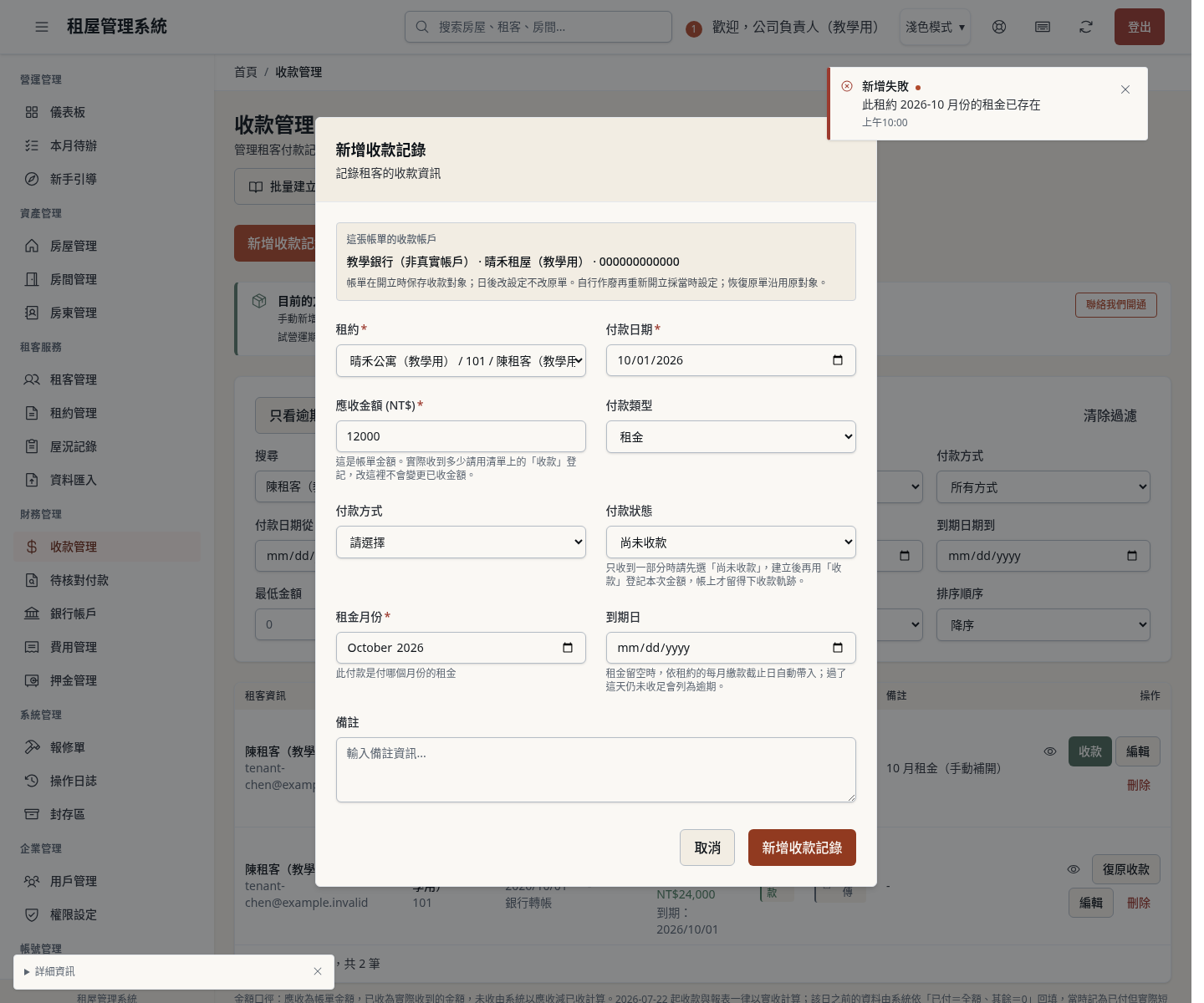
Task: Open 儀表板 in the sidebar
Action: tap(107, 112)
